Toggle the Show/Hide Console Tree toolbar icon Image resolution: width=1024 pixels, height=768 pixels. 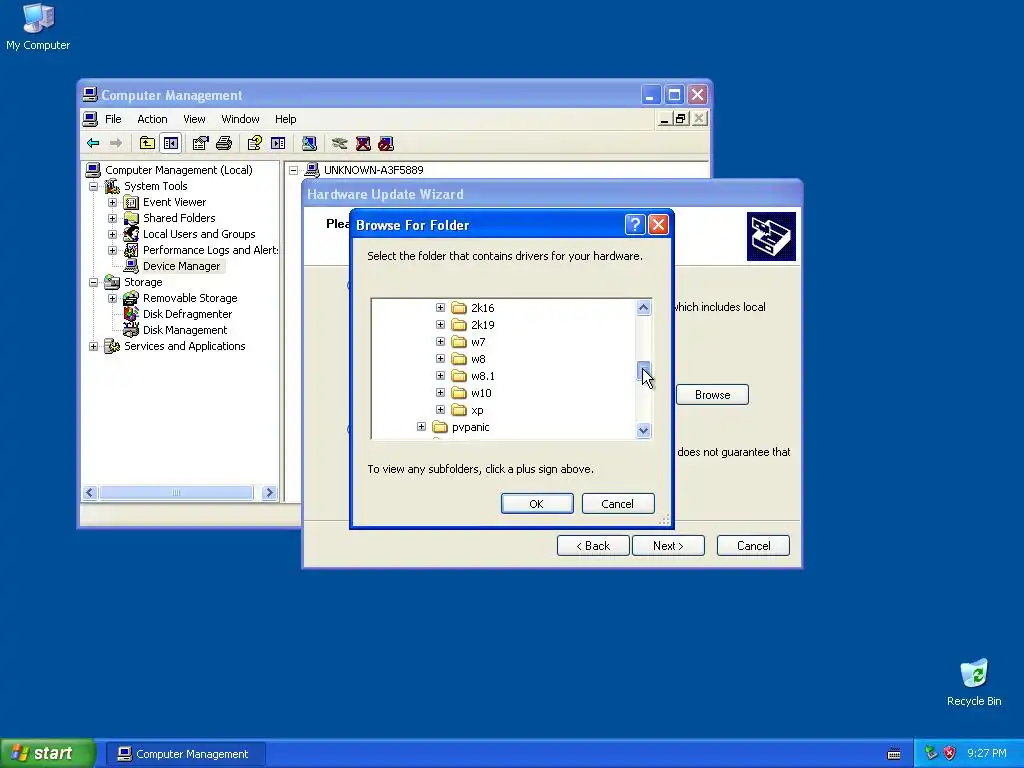(171, 143)
